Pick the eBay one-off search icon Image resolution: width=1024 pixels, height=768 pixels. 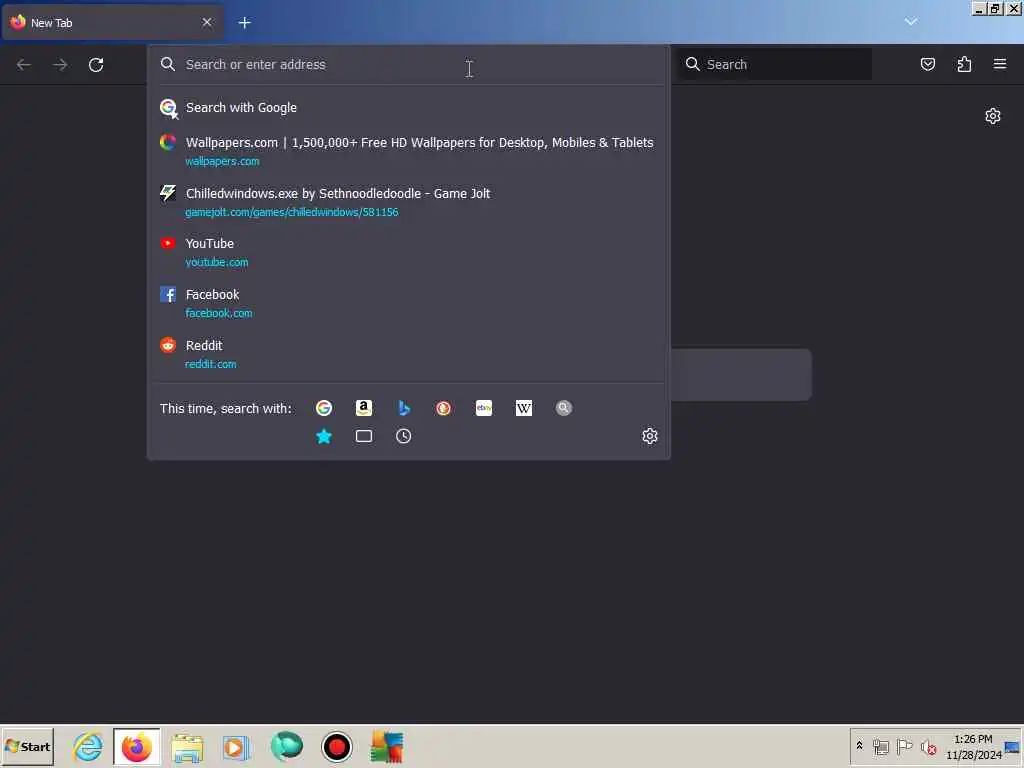coord(484,408)
